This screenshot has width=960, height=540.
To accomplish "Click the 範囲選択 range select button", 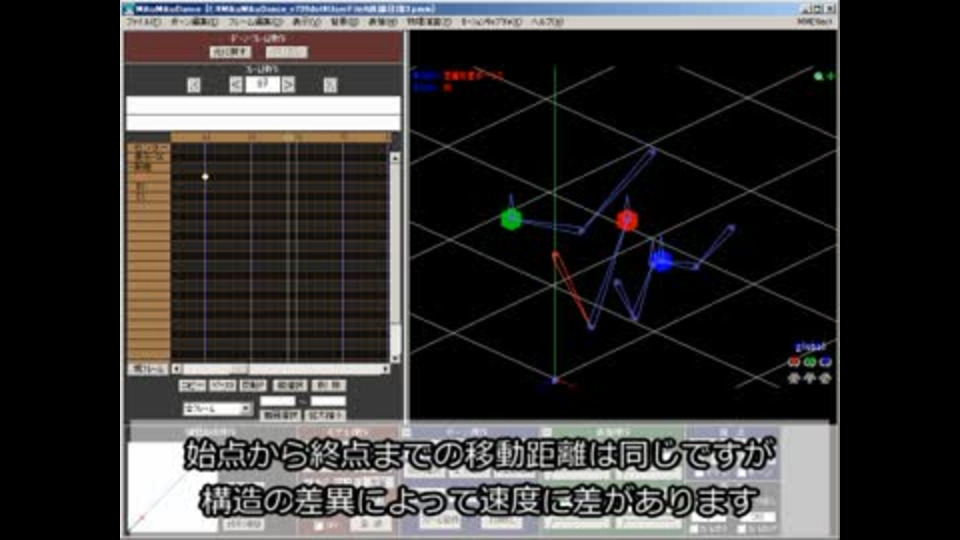I will (x=280, y=416).
